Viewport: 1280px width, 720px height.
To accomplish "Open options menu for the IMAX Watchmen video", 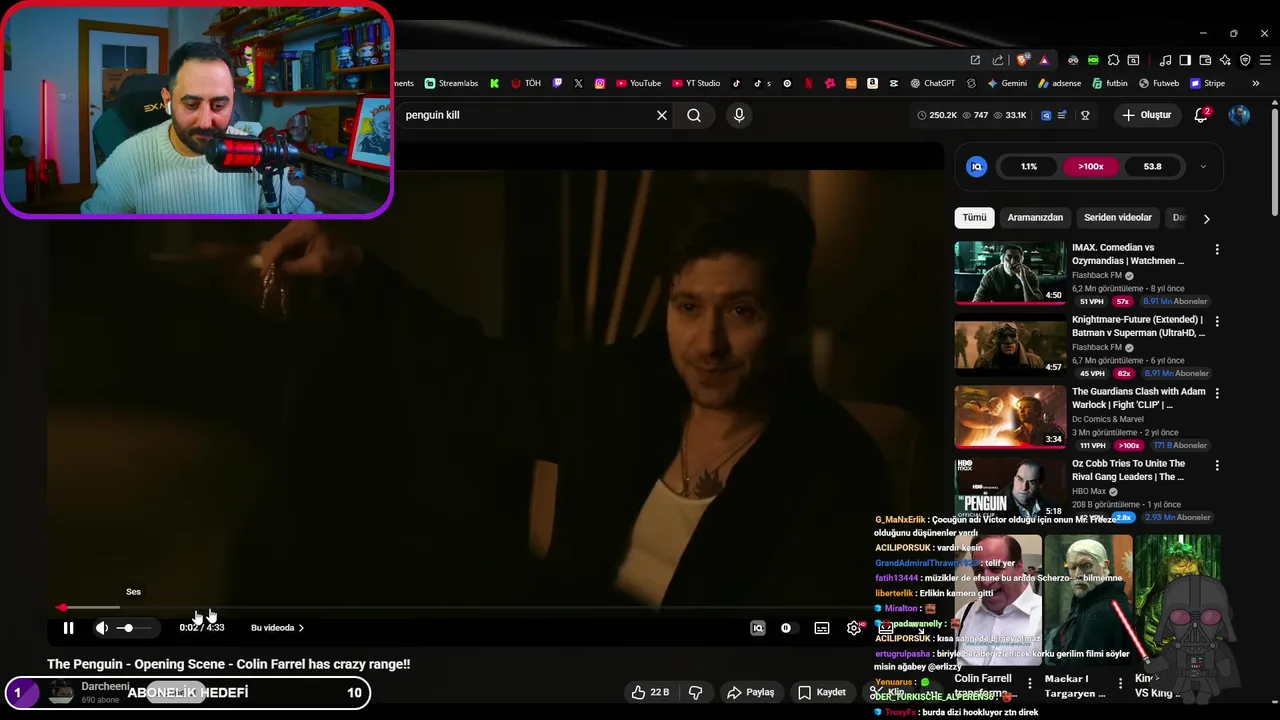I will click(1217, 249).
